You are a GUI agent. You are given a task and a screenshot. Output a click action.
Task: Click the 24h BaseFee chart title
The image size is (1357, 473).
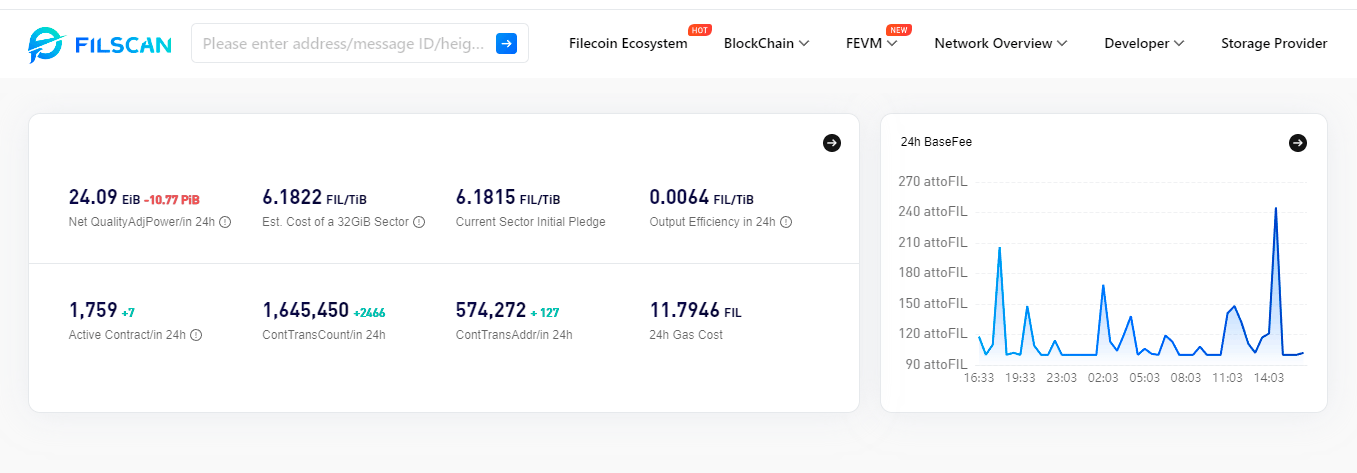coord(936,142)
